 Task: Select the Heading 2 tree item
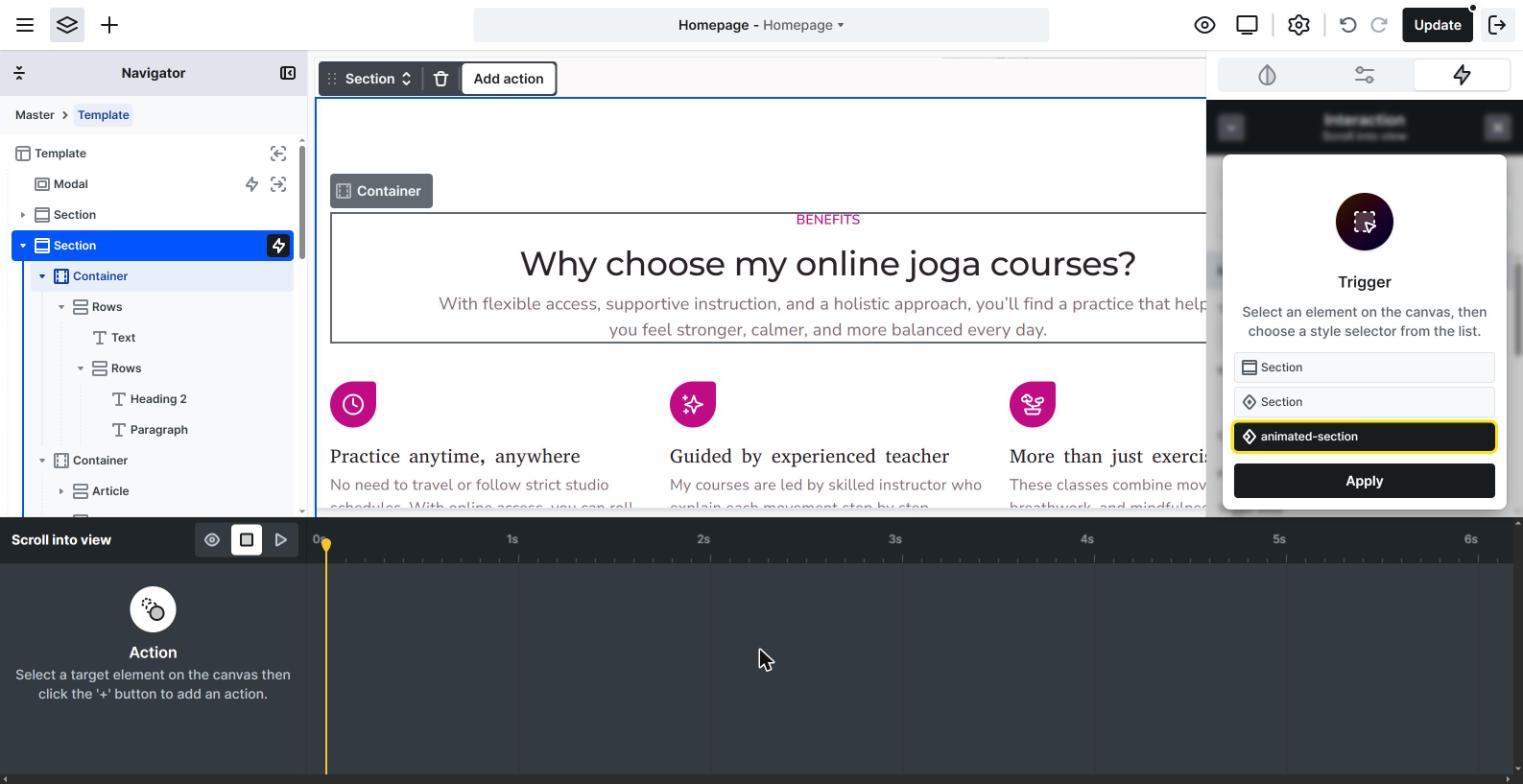[158, 399]
